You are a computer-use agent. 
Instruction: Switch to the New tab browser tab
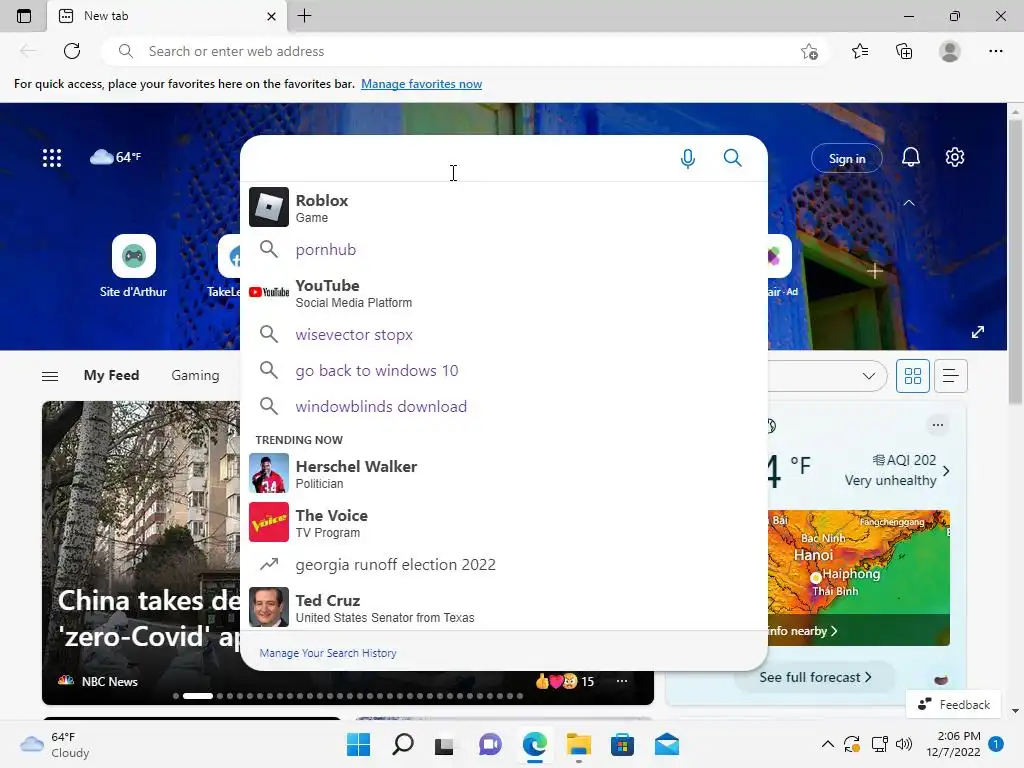(167, 16)
